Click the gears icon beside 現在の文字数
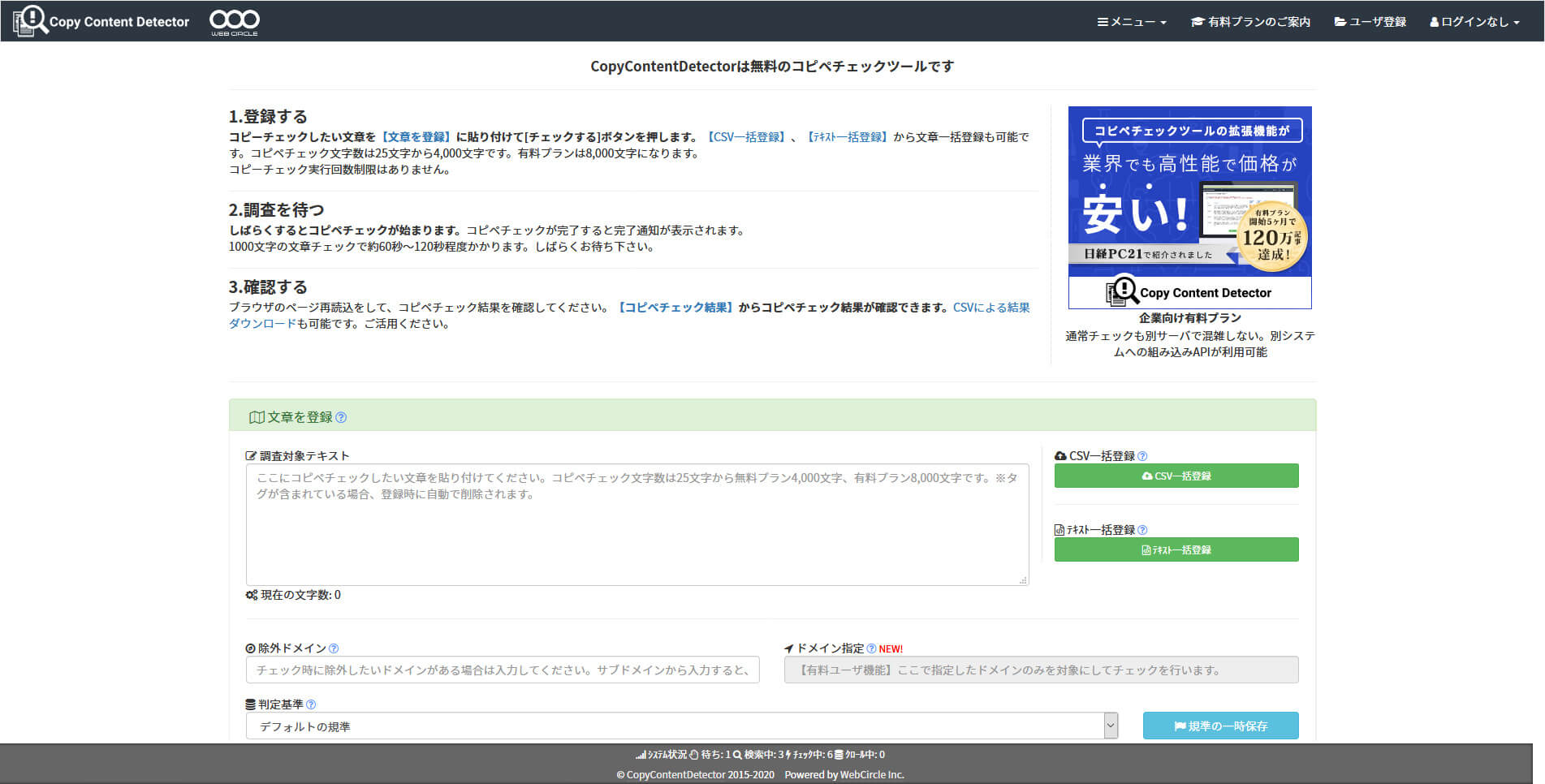Screen dimensions: 1545x784 click(252, 595)
